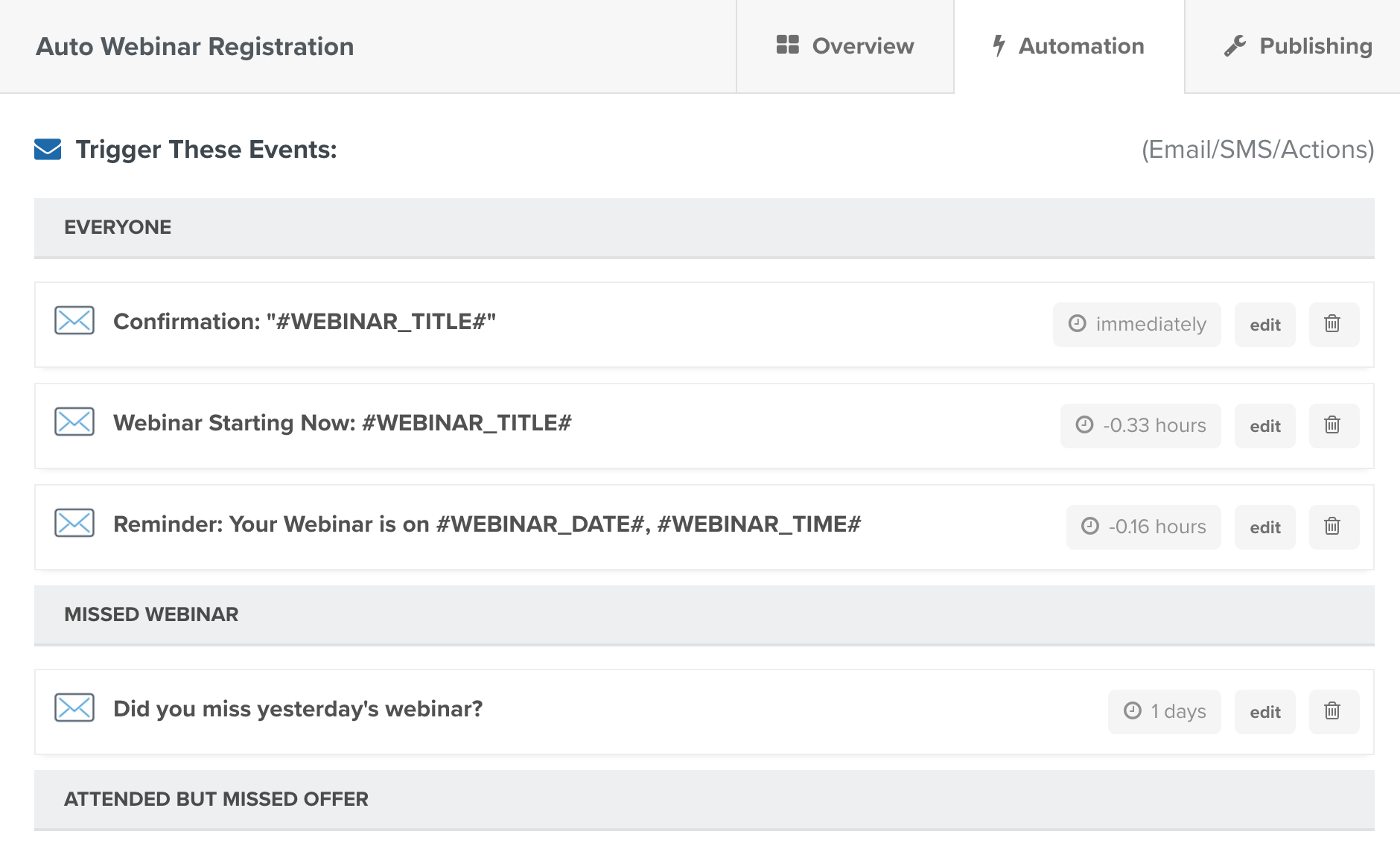Open the Webinar Starting Now: #WEBINAR_TITLE# title

(x=343, y=423)
